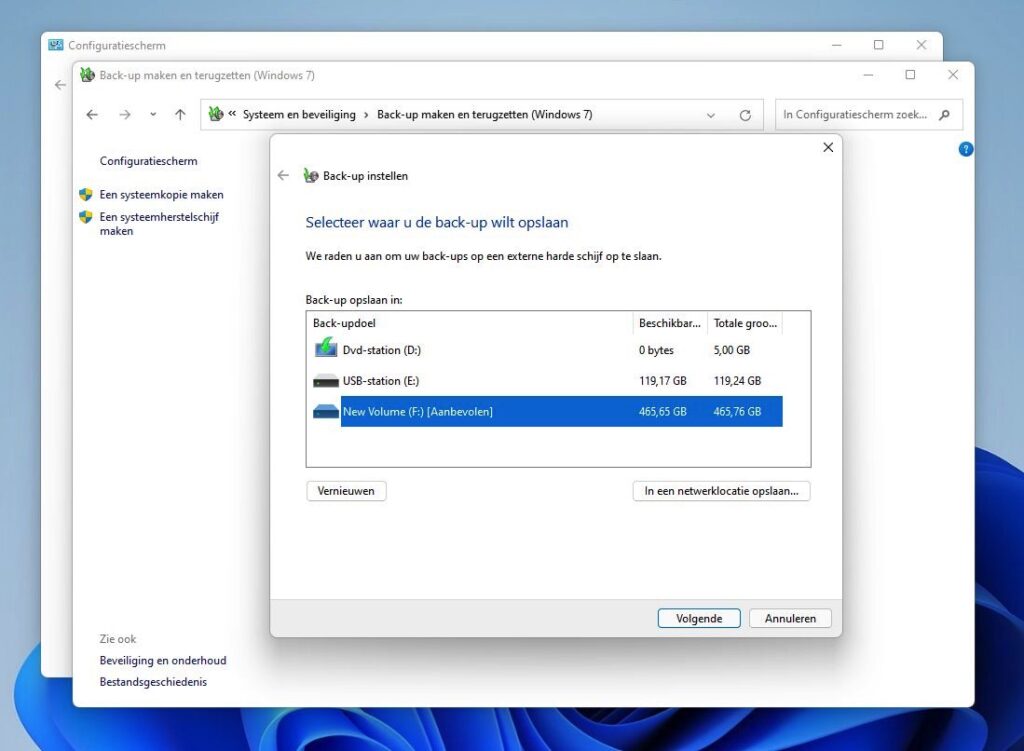Click the USB-station drive icon
The width and height of the screenshot is (1024, 751).
point(326,381)
